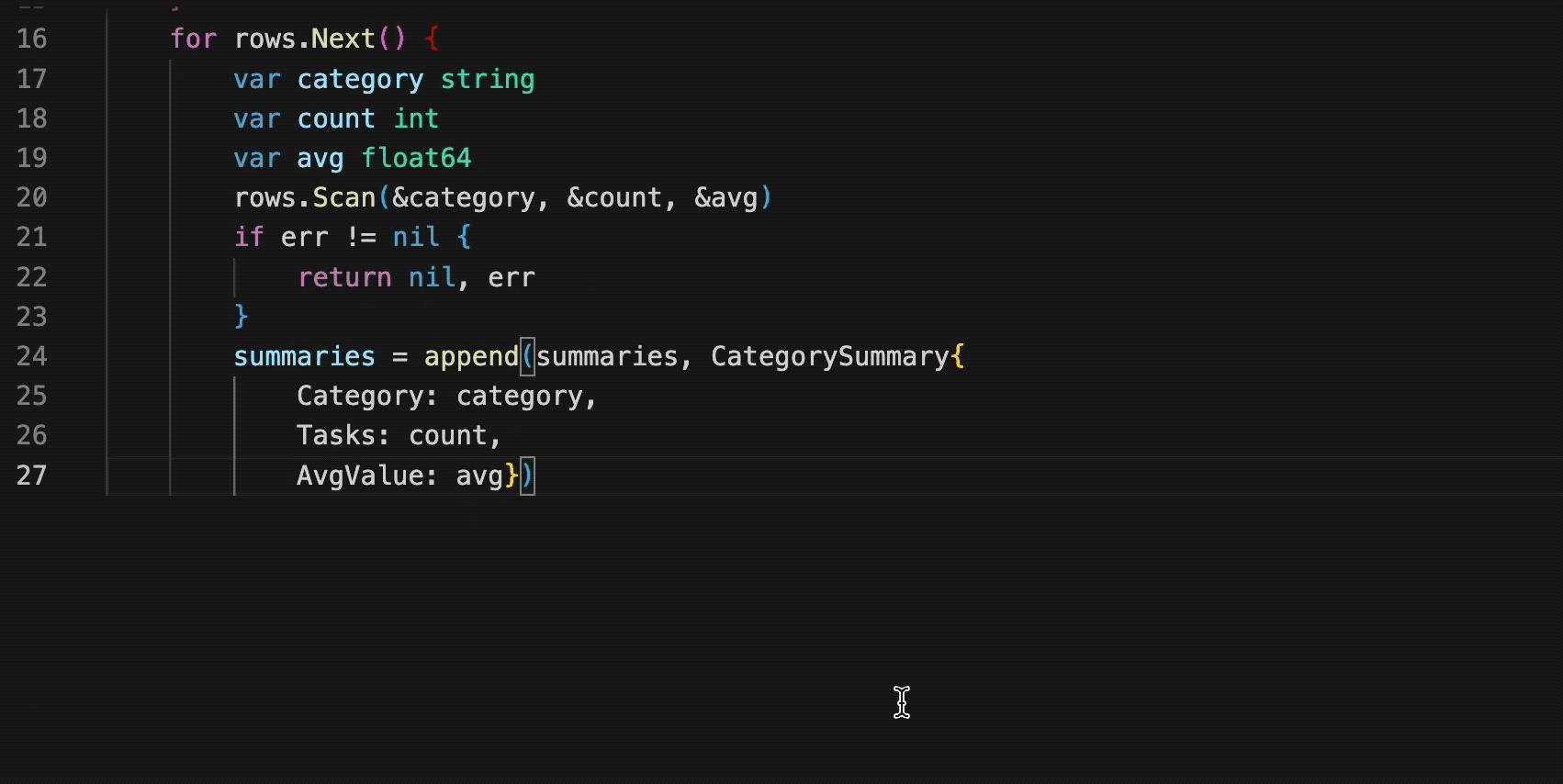Click line number 27 in the gutter
The width and height of the screenshot is (1563, 784).
tap(32, 476)
